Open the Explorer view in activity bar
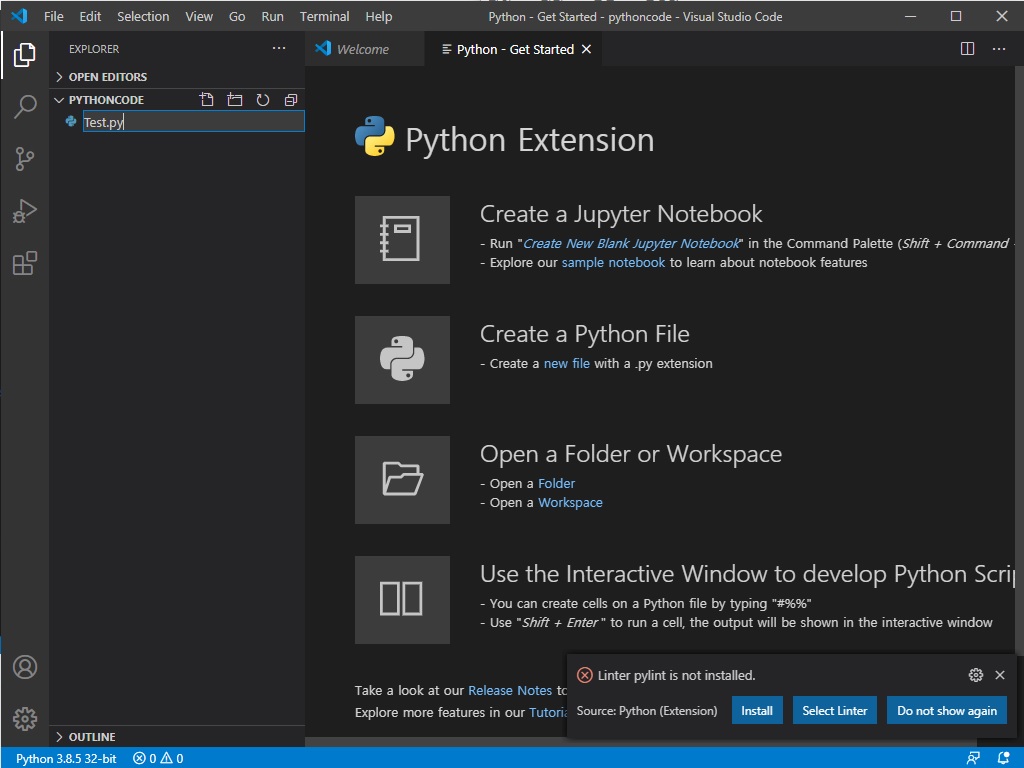 click(25, 55)
